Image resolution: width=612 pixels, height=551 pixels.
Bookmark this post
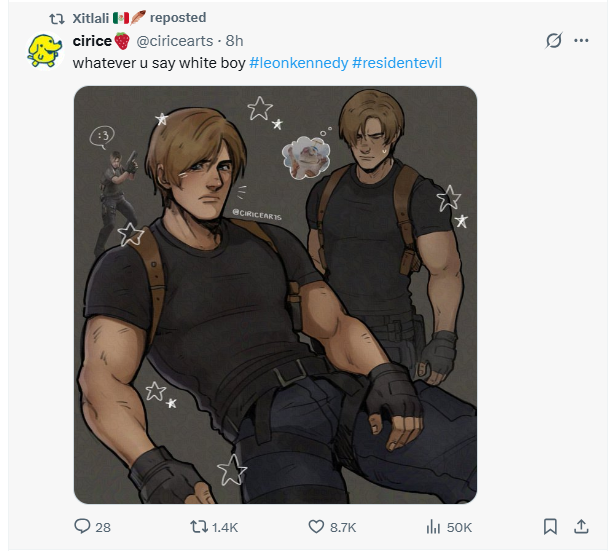(550, 526)
